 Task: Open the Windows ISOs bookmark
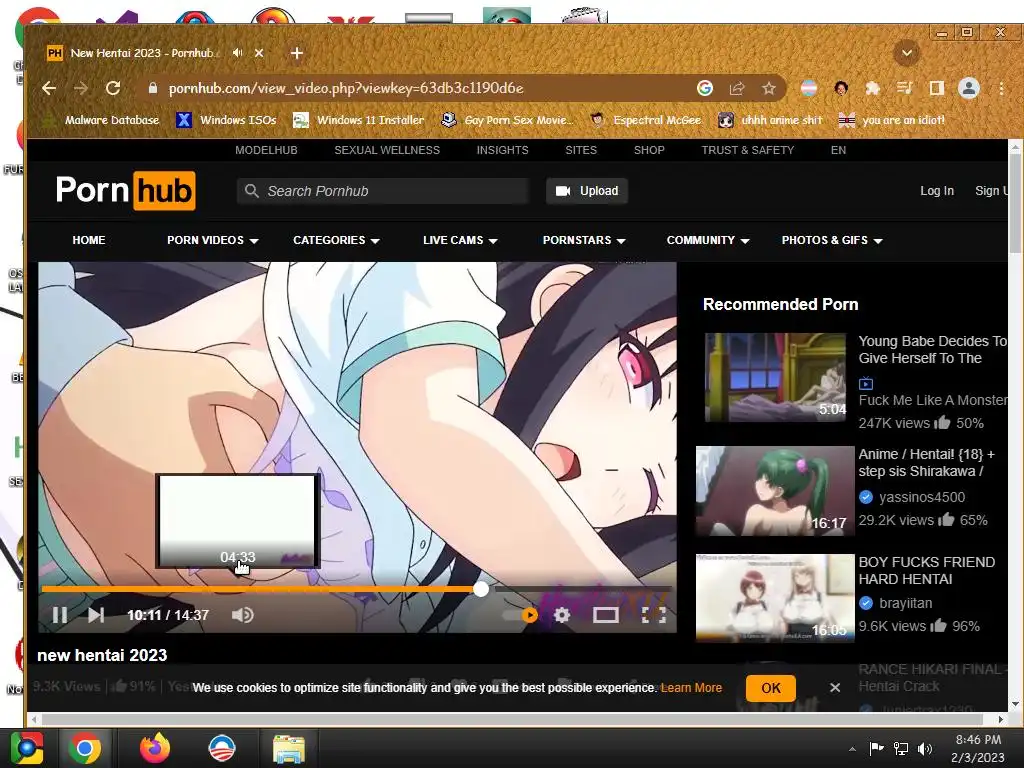227,120
